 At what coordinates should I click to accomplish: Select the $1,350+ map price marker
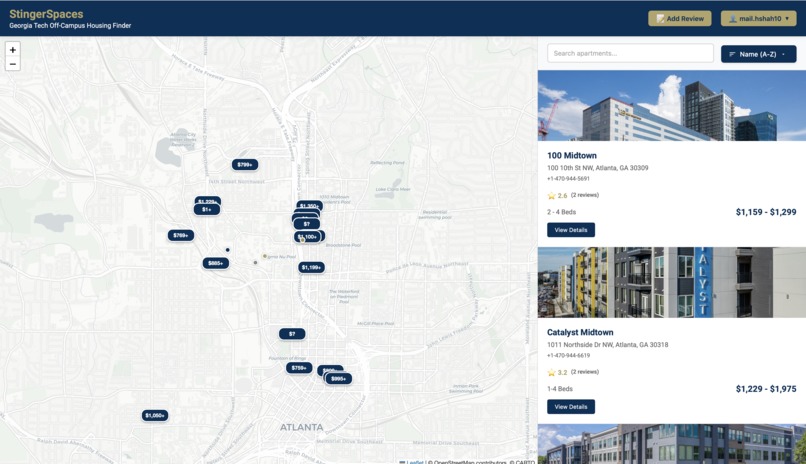(x=310, y=205)
